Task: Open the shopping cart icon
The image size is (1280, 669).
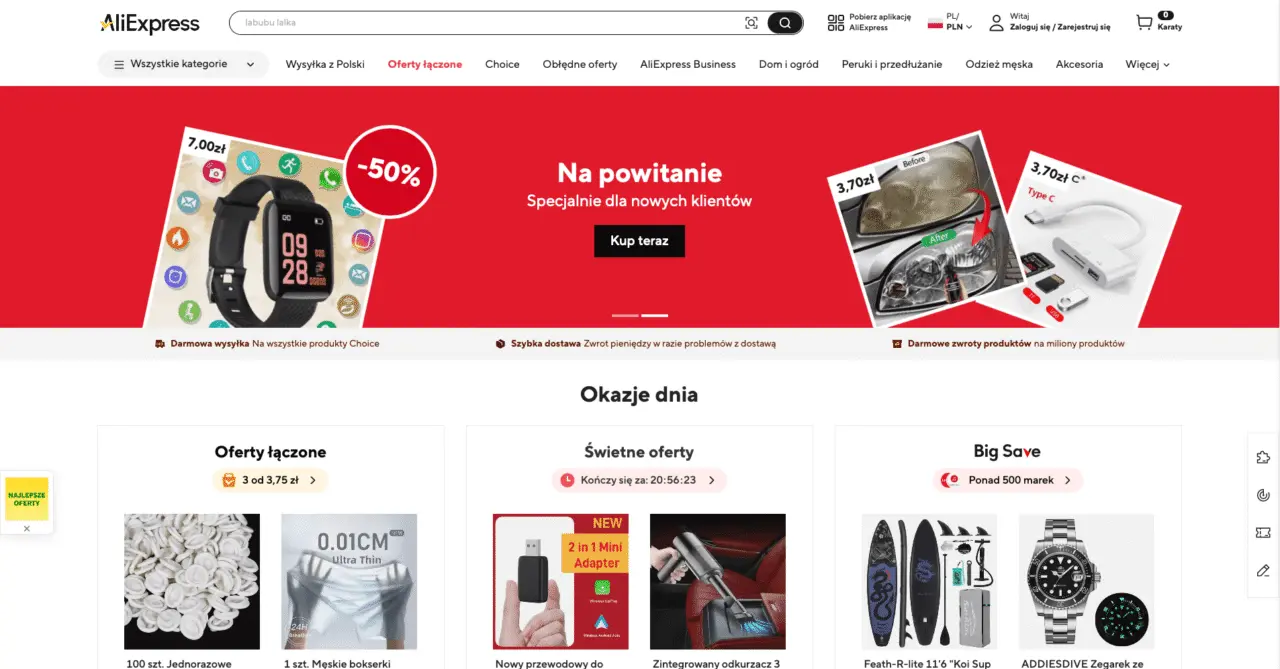Action: [x=1144, y=22]
